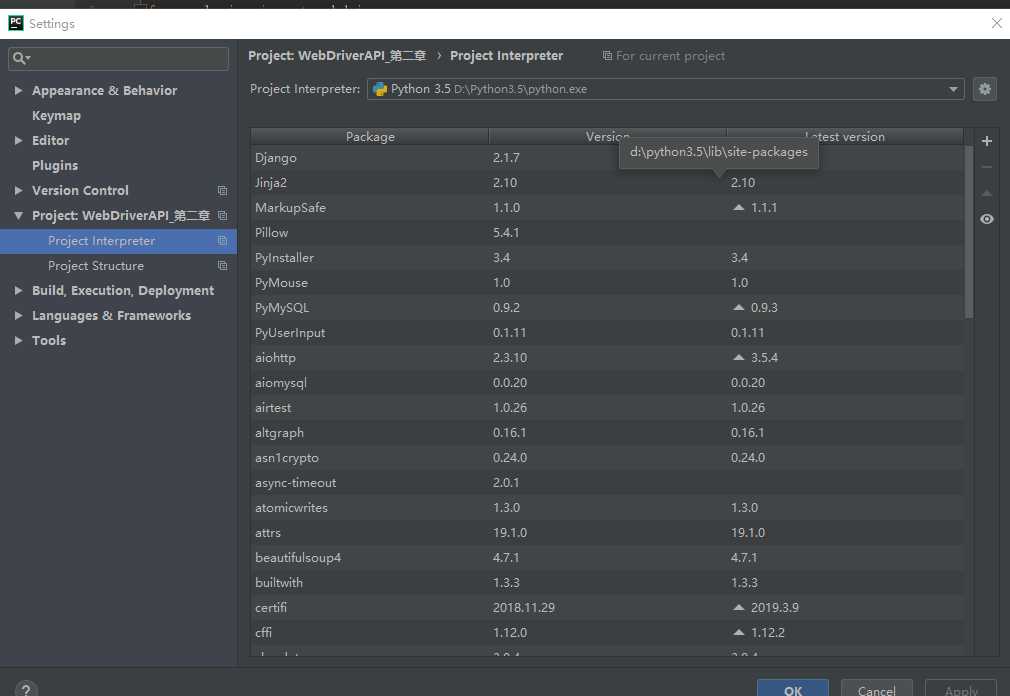Screen dimensions: 1010x696
Task: Expand Languages & Frameworks section
Action: [x=18, y=315]
